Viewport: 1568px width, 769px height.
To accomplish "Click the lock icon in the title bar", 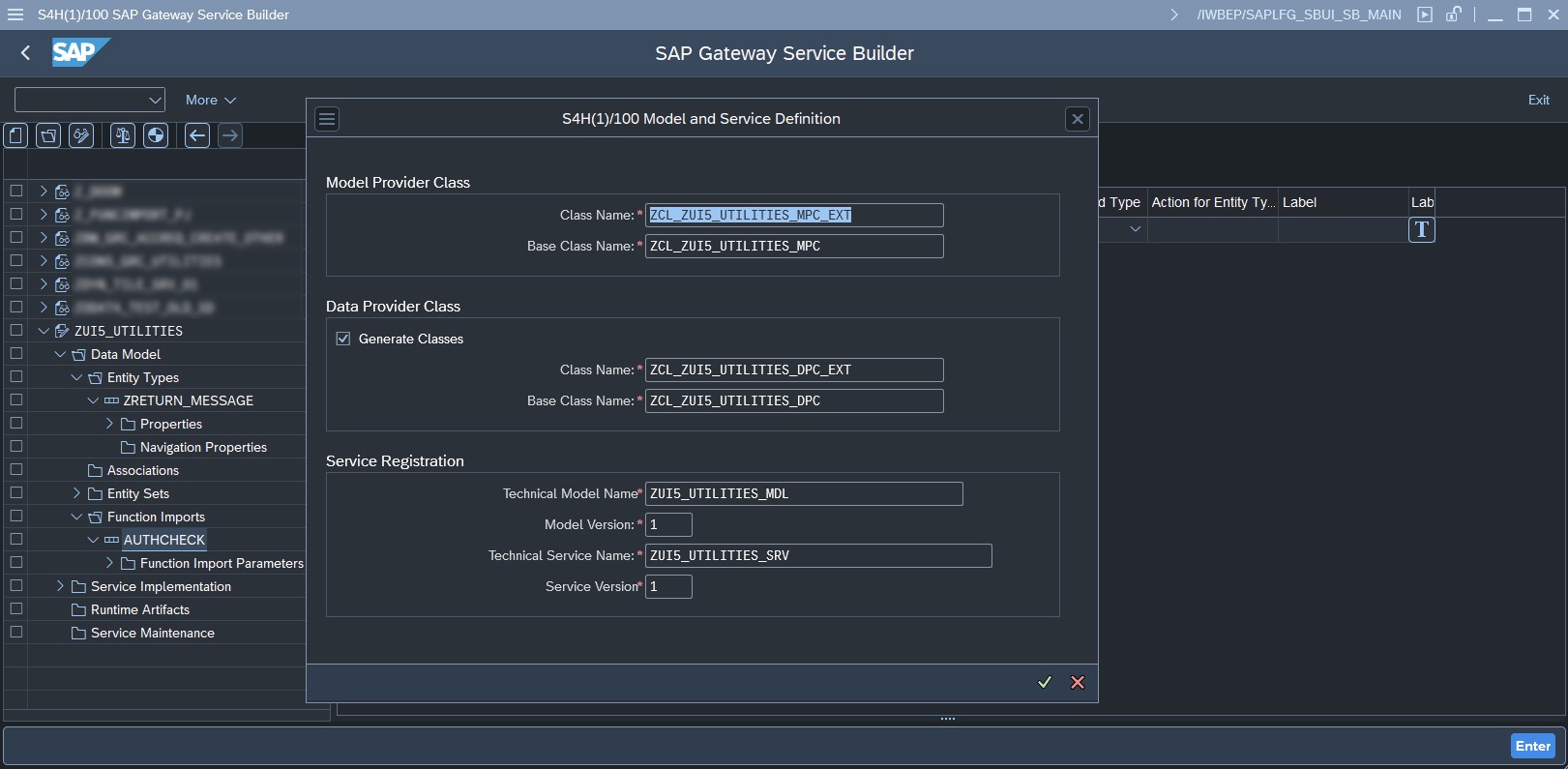I will (x=1453, y=15).
